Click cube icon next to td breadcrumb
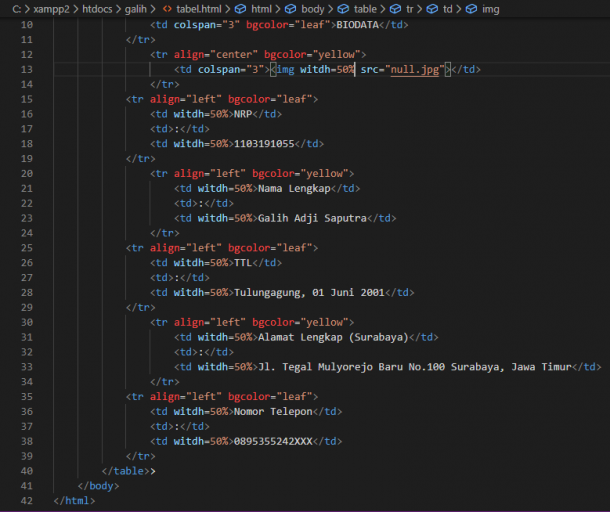The image size is (610, 512). [432, 9]
